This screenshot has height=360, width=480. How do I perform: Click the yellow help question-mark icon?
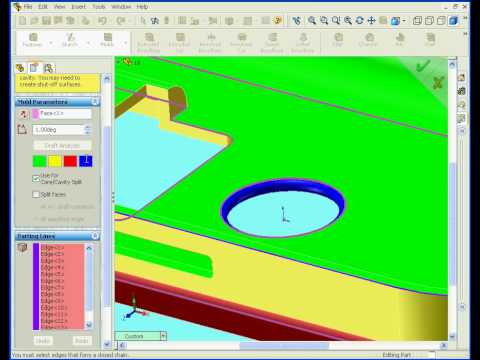[x=277, y=21]
